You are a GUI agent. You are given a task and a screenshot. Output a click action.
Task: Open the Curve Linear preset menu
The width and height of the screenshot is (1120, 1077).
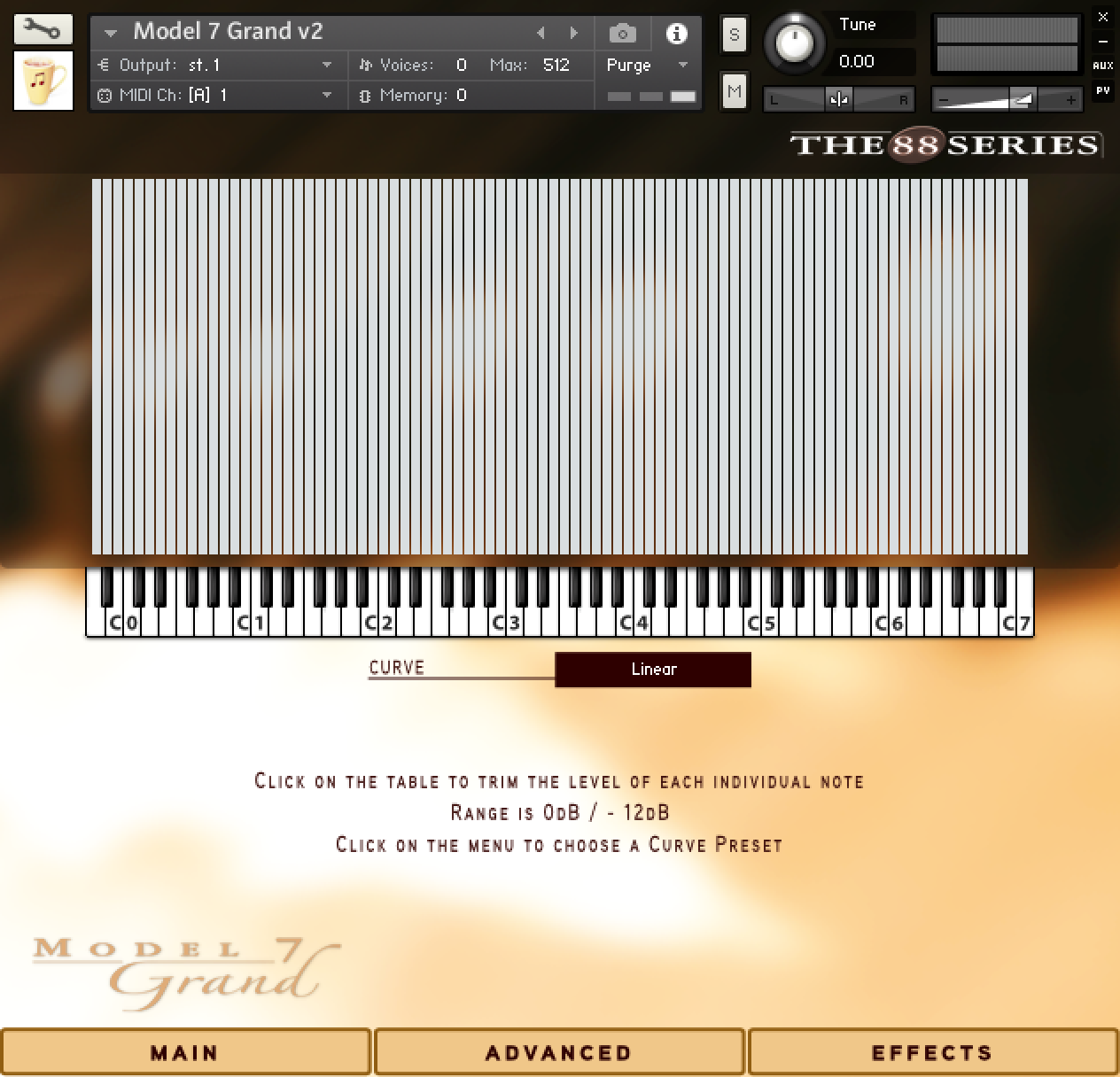[x=653, y=670]
